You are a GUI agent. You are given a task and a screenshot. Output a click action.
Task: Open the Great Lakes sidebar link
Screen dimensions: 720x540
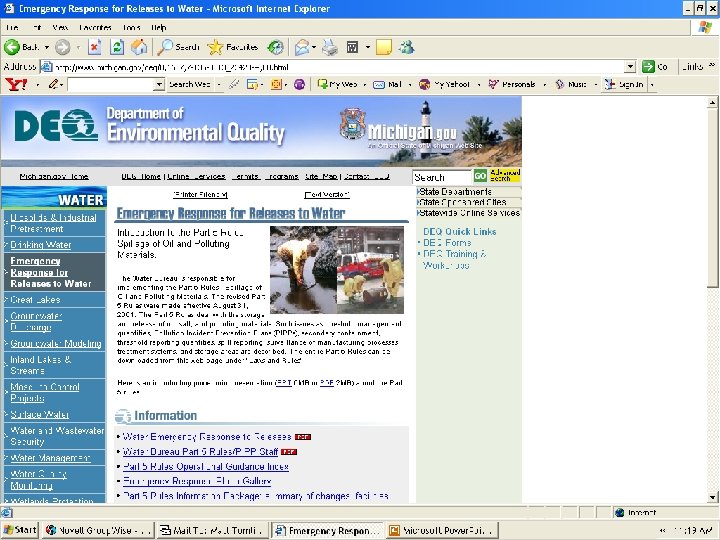pyautogui.click(x=35, y=299)
